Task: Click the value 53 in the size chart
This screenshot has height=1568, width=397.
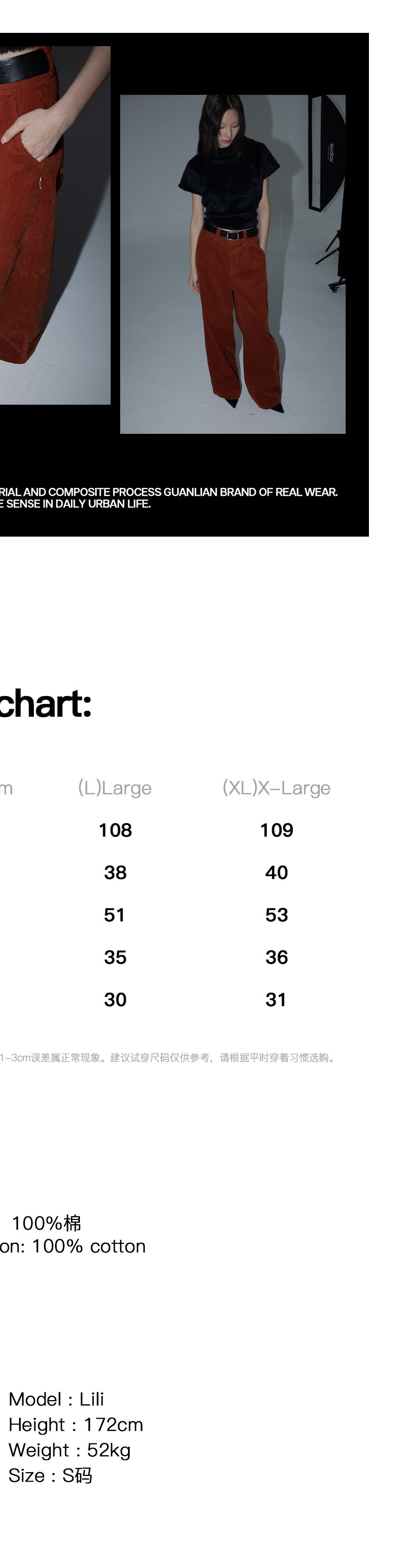Action: (277, 915)
